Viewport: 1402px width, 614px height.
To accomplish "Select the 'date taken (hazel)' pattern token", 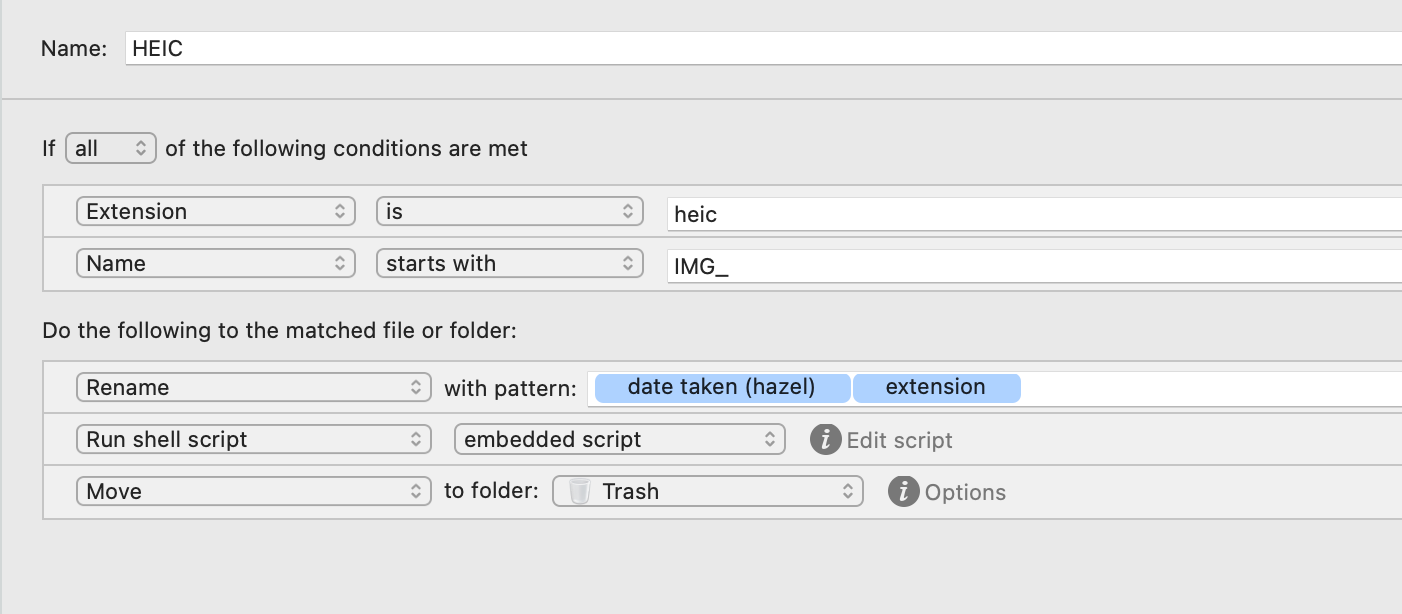I will [722, 388].
